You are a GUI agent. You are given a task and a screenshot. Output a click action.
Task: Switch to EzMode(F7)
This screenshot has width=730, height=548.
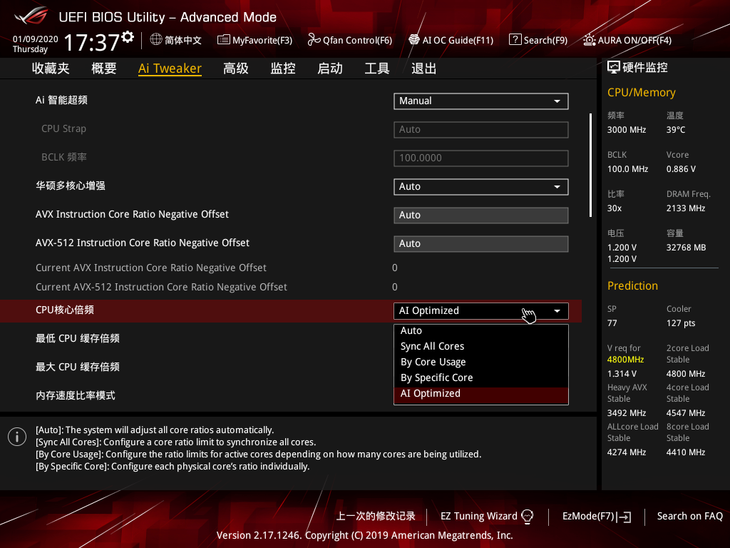click(596, 516)
